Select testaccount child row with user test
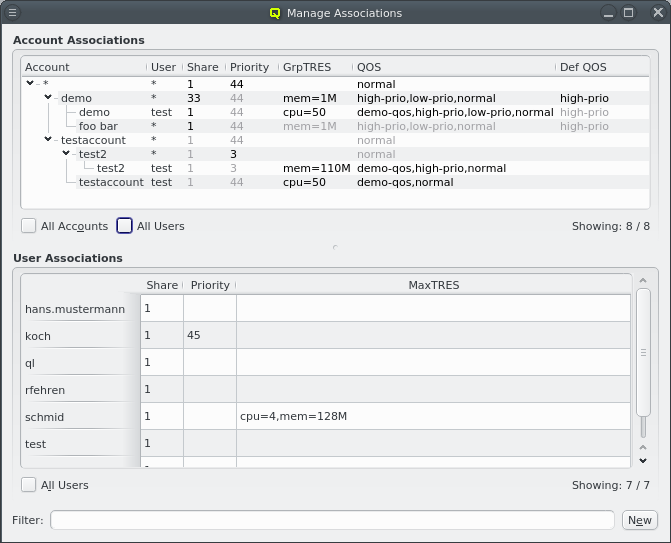Screen dimensions: 671x543 pos(336,182)
